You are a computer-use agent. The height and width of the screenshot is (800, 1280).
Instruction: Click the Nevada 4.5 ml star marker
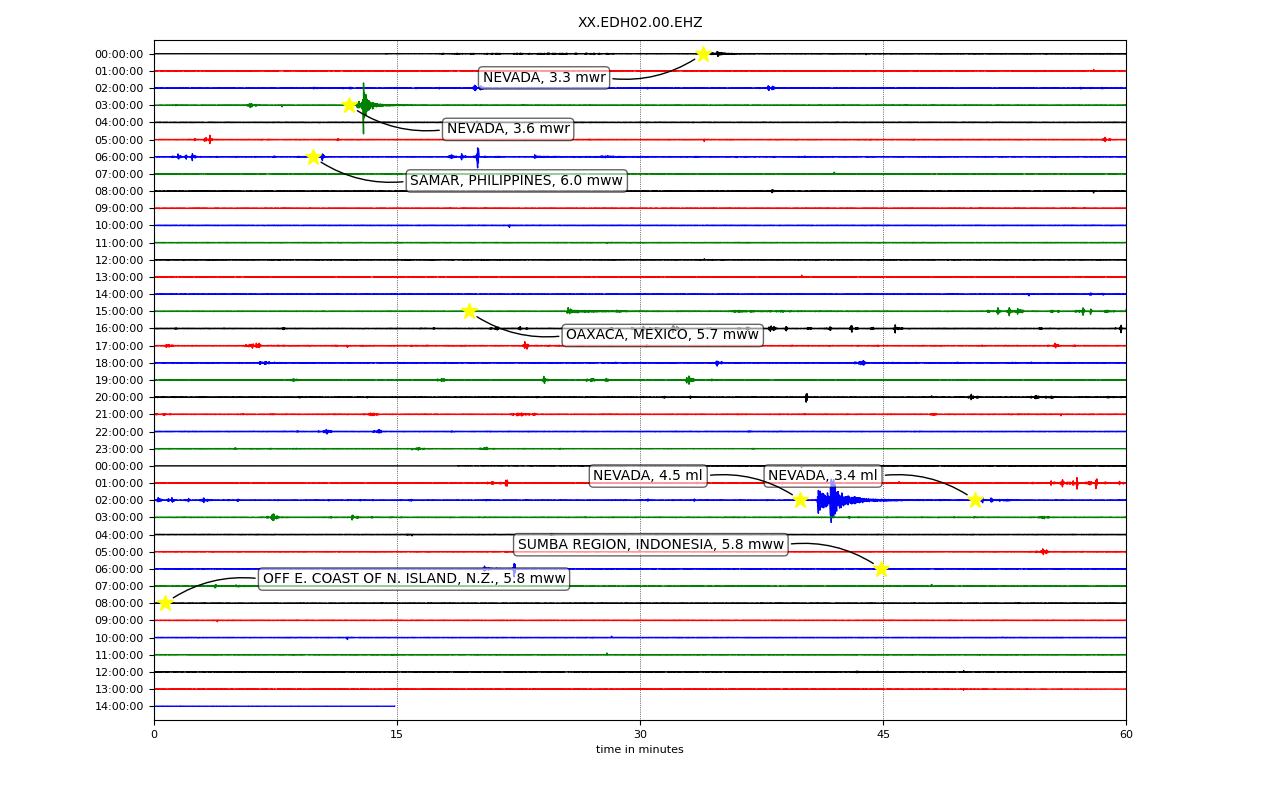point(800,500)
